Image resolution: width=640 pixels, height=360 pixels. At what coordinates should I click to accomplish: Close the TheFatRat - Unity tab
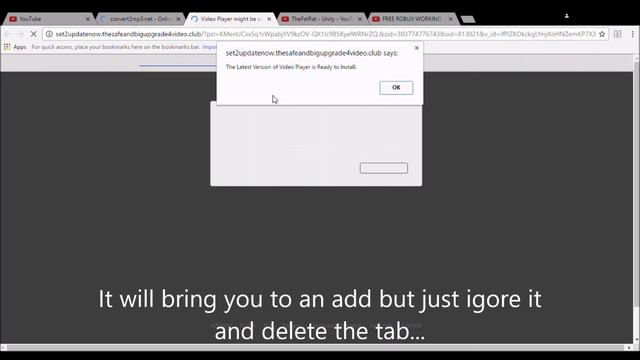point(360,19)
